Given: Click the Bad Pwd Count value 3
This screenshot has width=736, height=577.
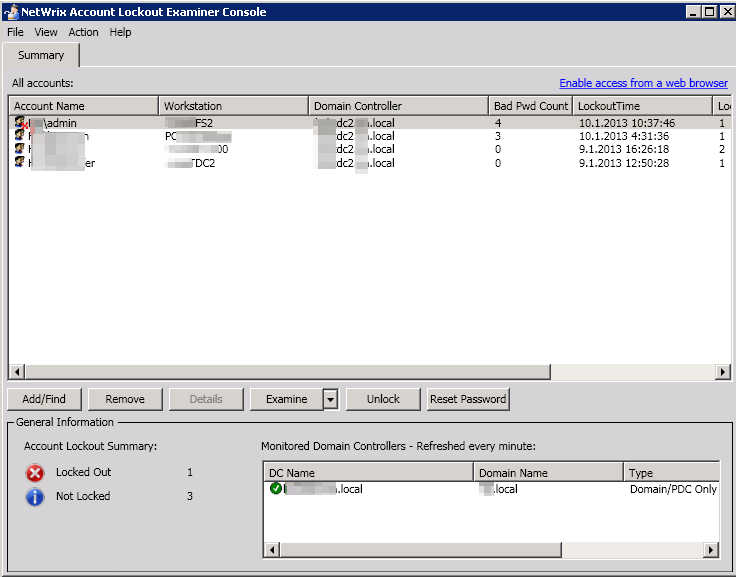Looking at the screenshot, I should pos(498,136).
